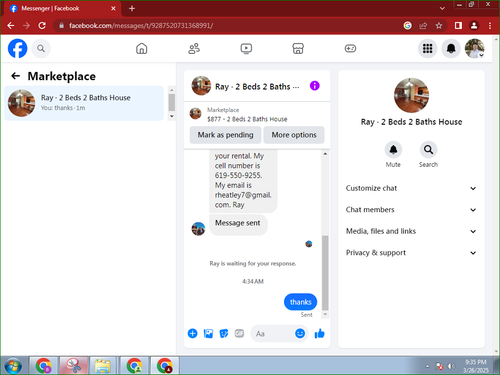Screen dimensions: 500x375
Task: Click the large listing photo in info panel
Action: (411, 95)
